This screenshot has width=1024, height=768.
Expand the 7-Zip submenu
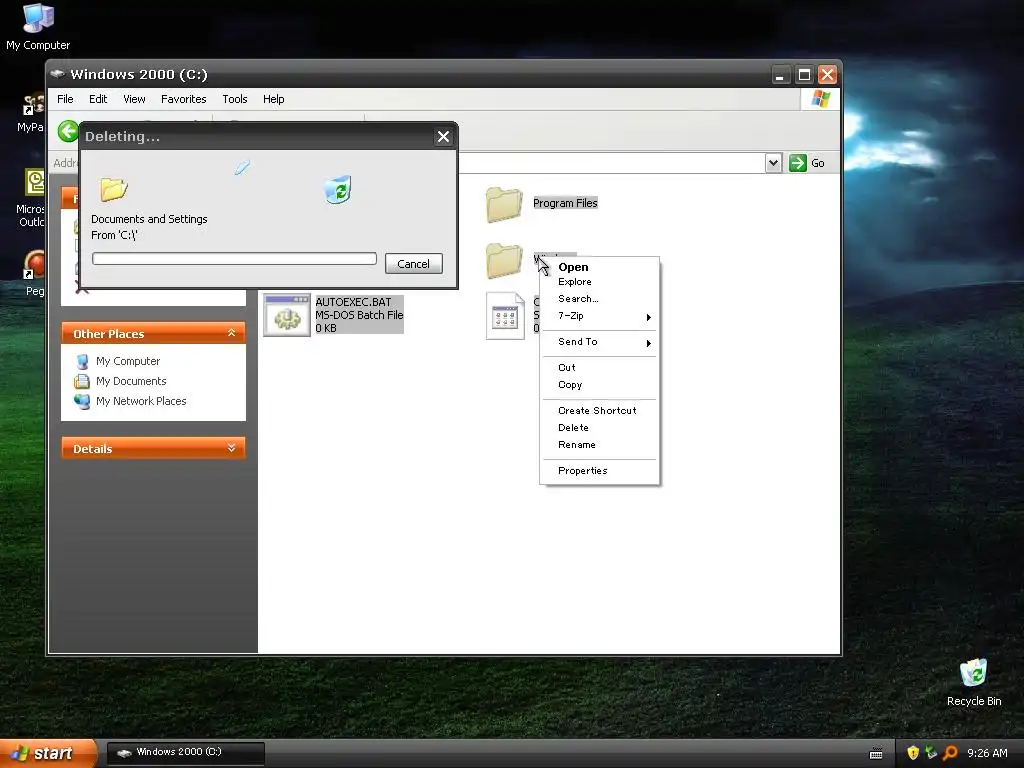[599, 316]
